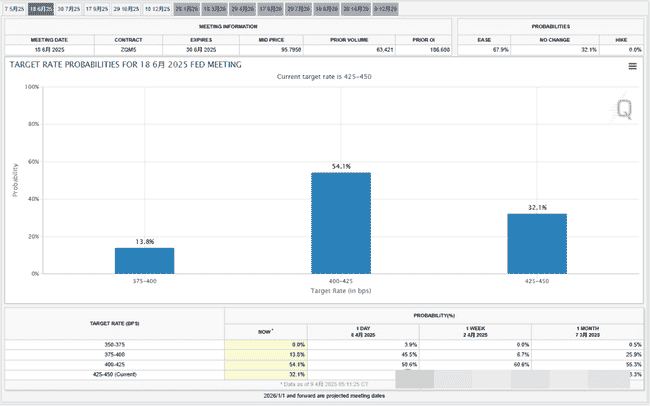Click the 400-425 bar showing 54.1%
The width and height of the screenshot is (650, 406).
(340, 223)
